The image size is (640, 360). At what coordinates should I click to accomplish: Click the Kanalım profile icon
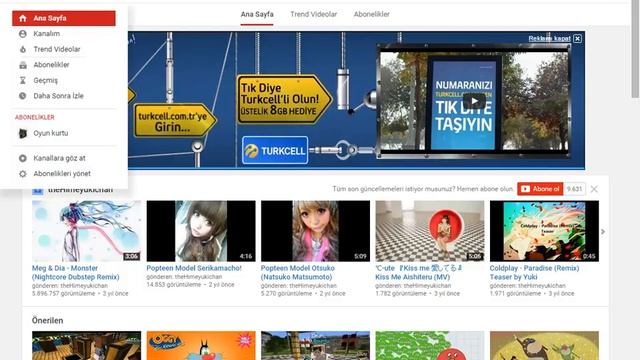tap(23, 34)
